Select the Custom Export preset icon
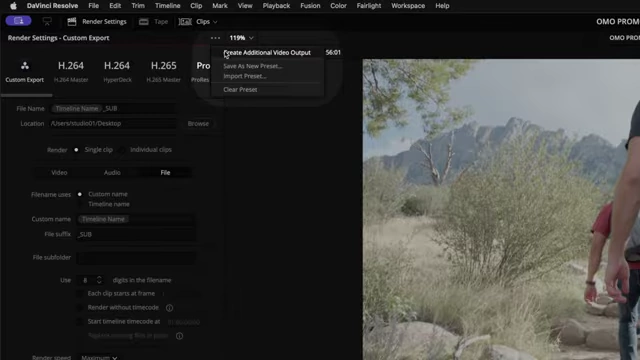Image resolution: width=640 pixels, height=360 pixels. tap(24, 71)
